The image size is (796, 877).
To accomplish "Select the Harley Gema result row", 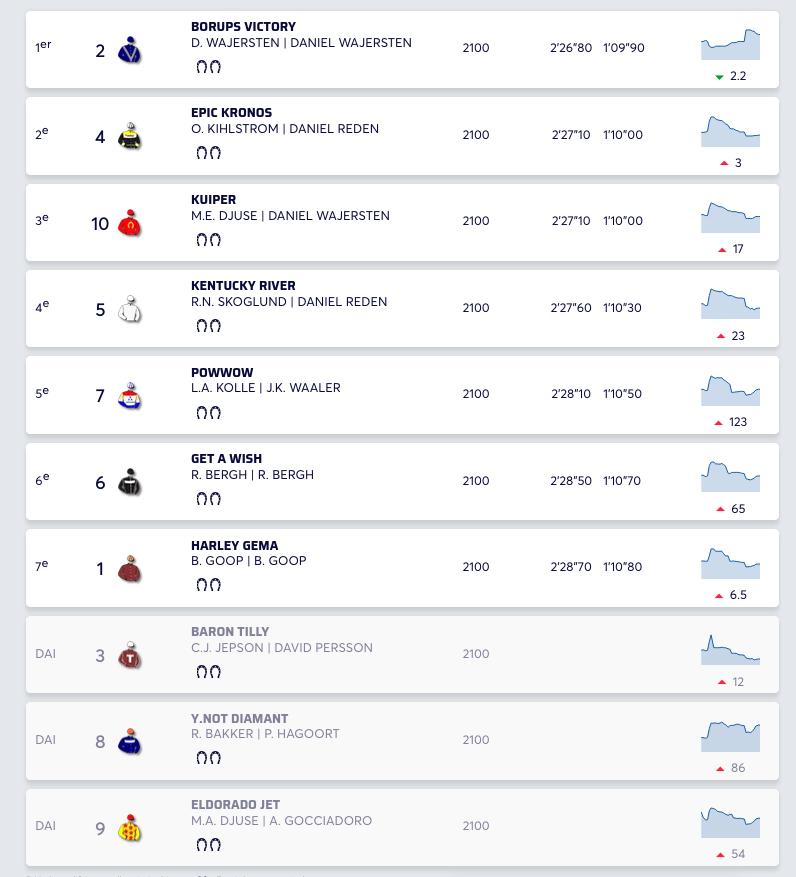I will pyautogui.click(x=402, y=568).
